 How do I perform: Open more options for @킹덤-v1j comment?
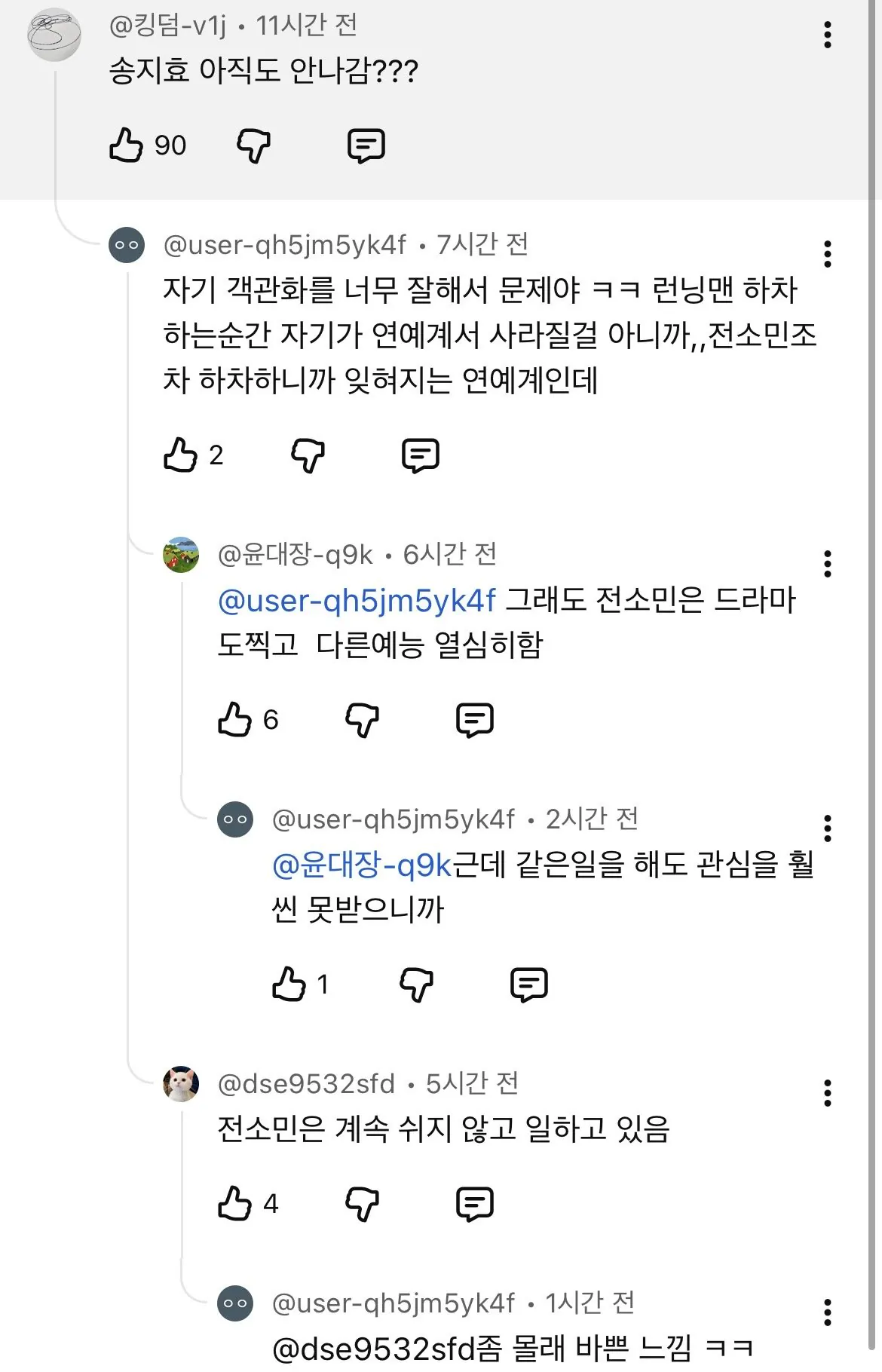828,35
